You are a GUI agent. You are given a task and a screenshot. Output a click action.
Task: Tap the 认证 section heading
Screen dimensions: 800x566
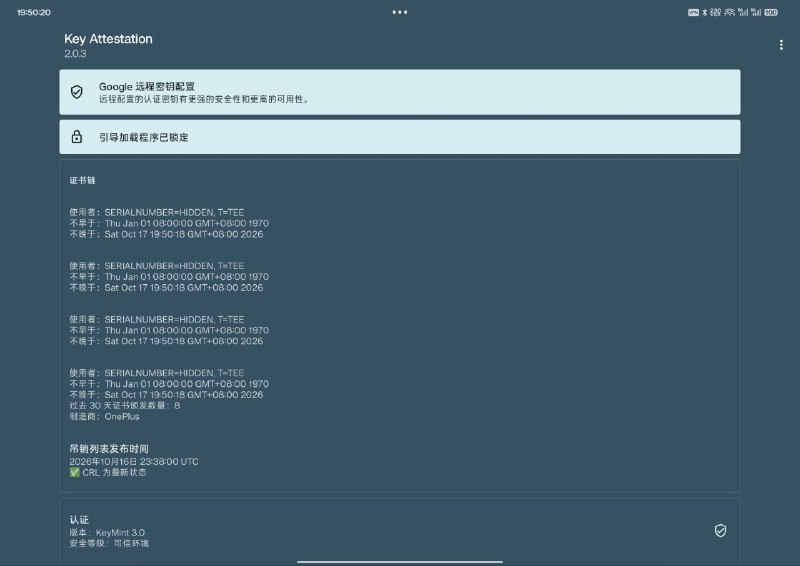tap(79, 520)
